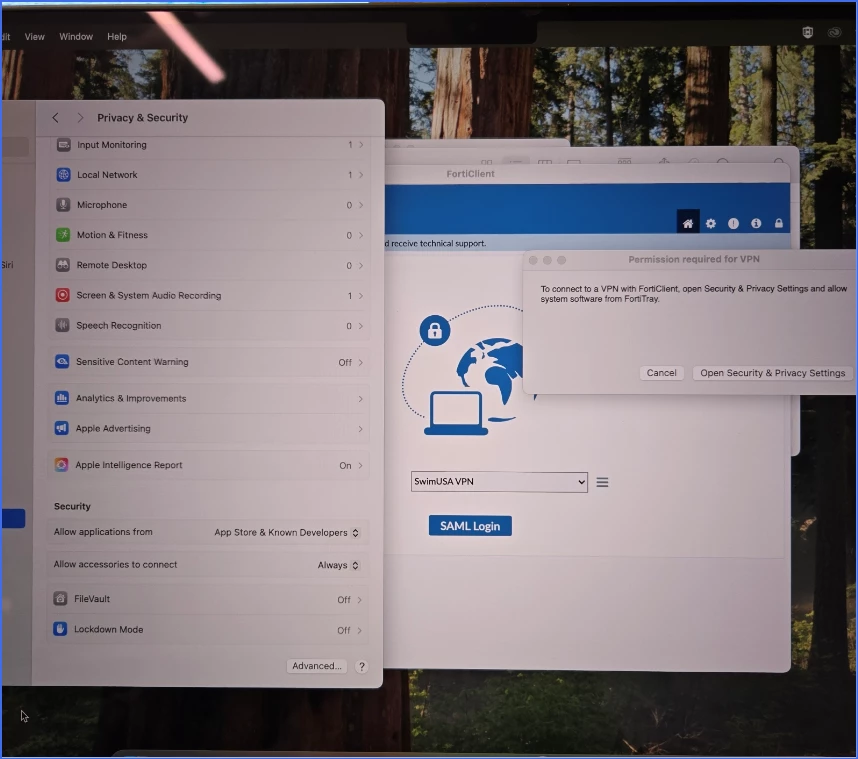Click Cancel in the VPN permission dialog
The width and height of the screenshot is (858, 759).
coord(662,373)
